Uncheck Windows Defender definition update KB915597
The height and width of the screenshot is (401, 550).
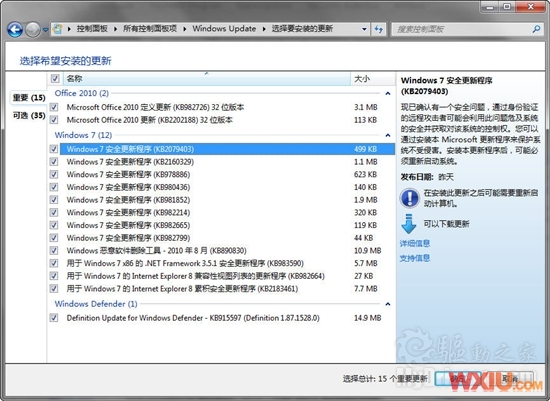point(54,318)
